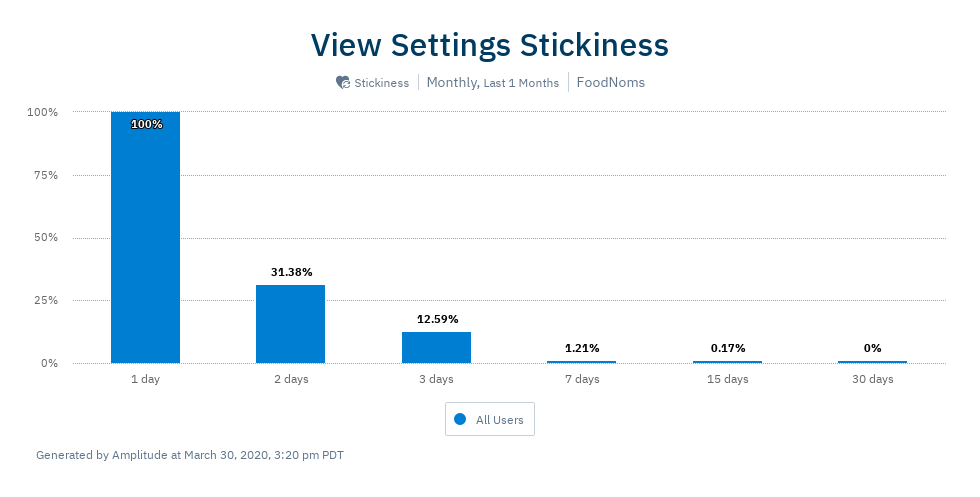Click the 7 days axis label
This screenshot has width=980, height=497.
(x=582, y=379)
